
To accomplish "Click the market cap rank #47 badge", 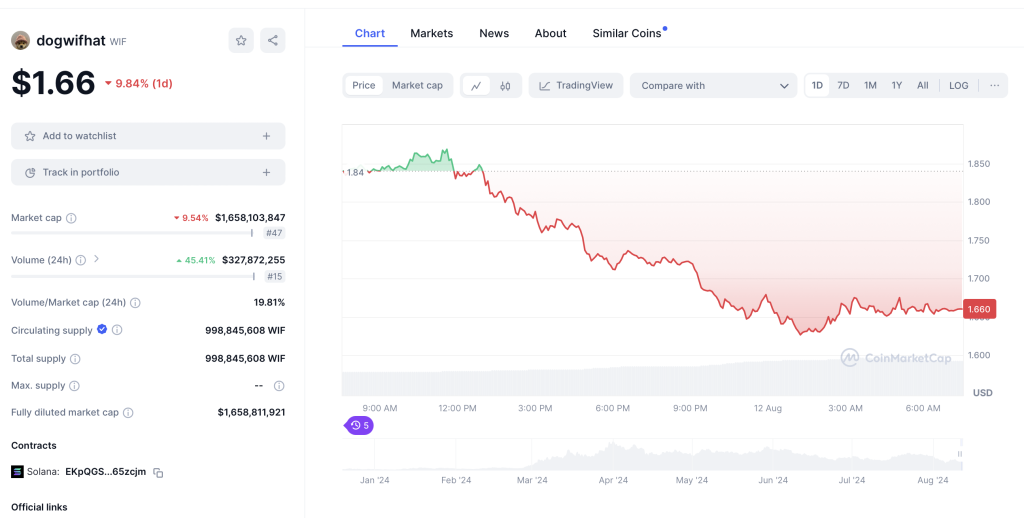I will (x=274, y=233).
